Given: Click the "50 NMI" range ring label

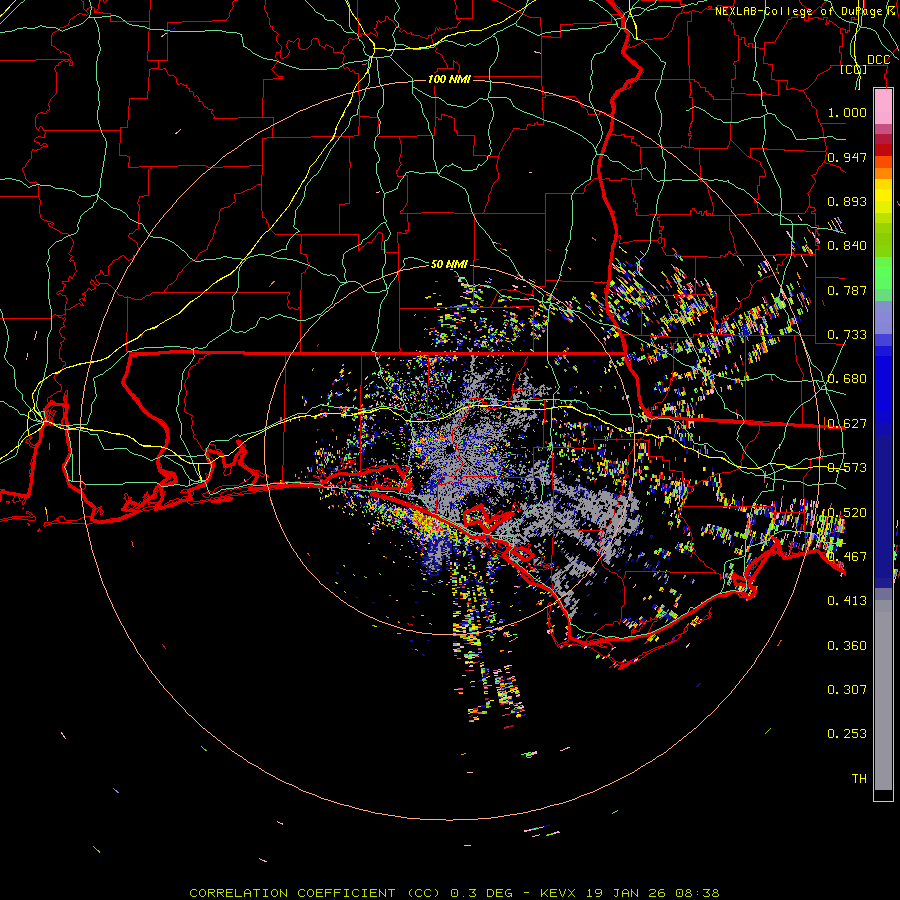Looking at the screenshot, I should [x=449, y=264].
